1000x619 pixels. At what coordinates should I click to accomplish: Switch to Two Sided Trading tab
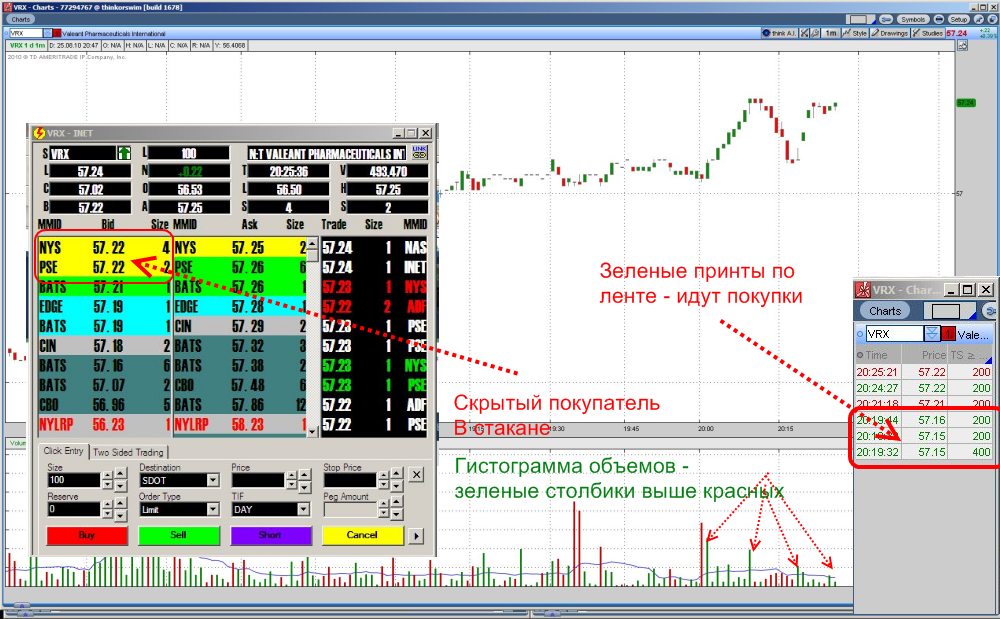coord(128,452)
